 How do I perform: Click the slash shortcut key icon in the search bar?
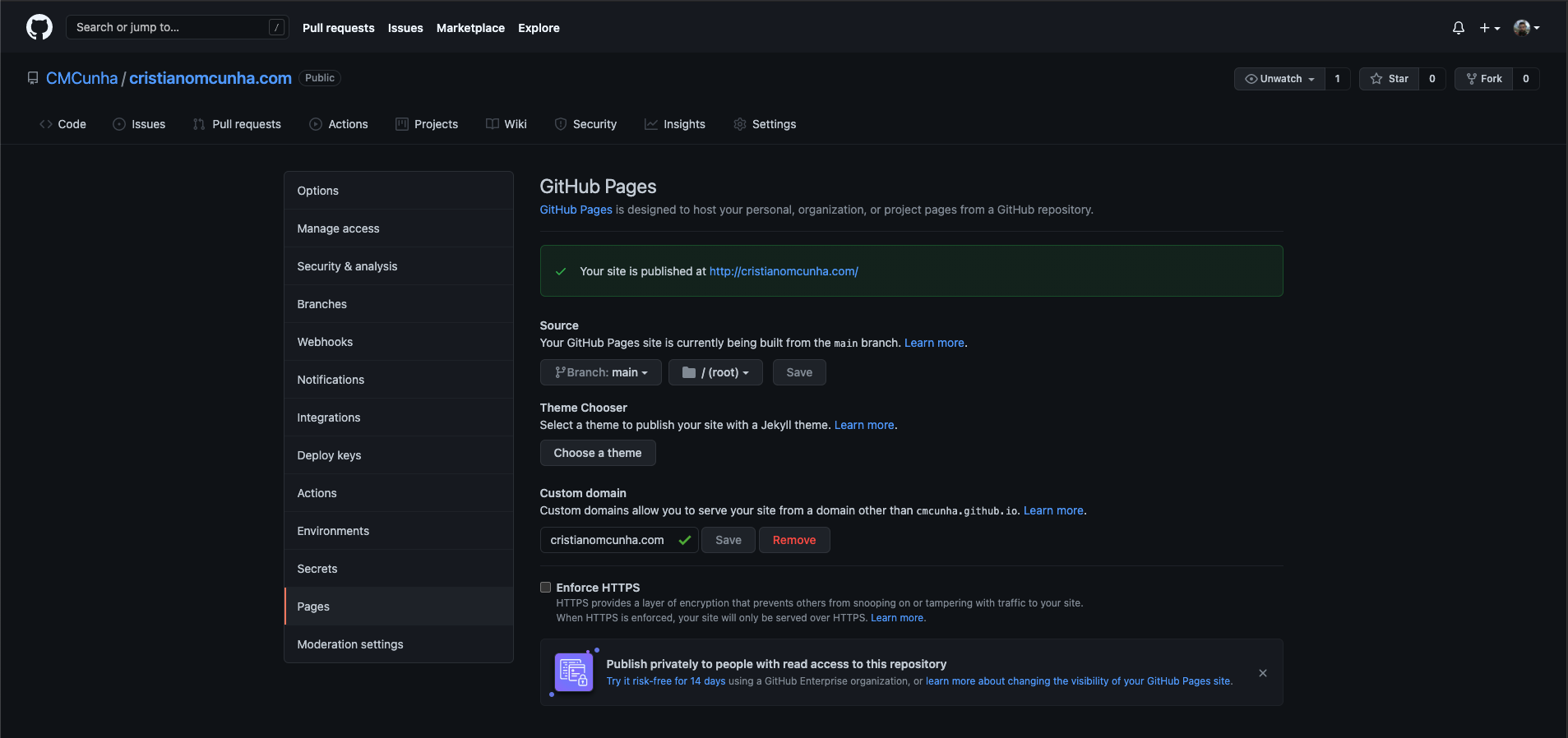(x=277, y=27)
